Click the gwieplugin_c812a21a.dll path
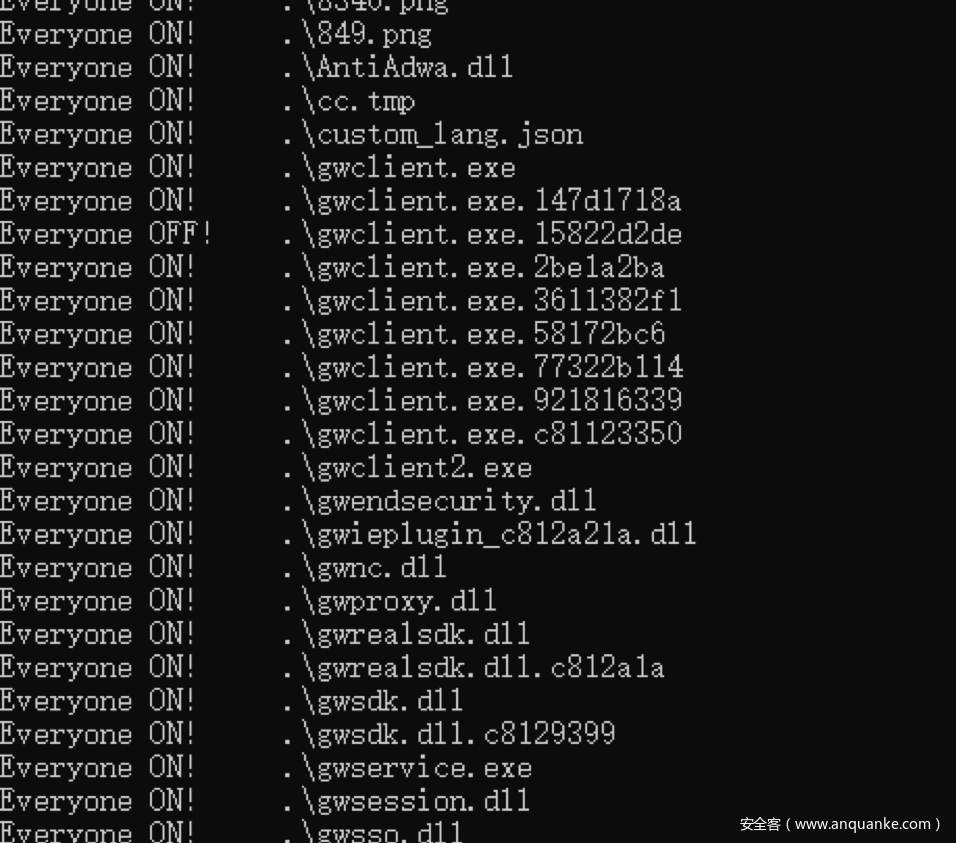This screenshot has width=956, height=843. tap(490, 534)
